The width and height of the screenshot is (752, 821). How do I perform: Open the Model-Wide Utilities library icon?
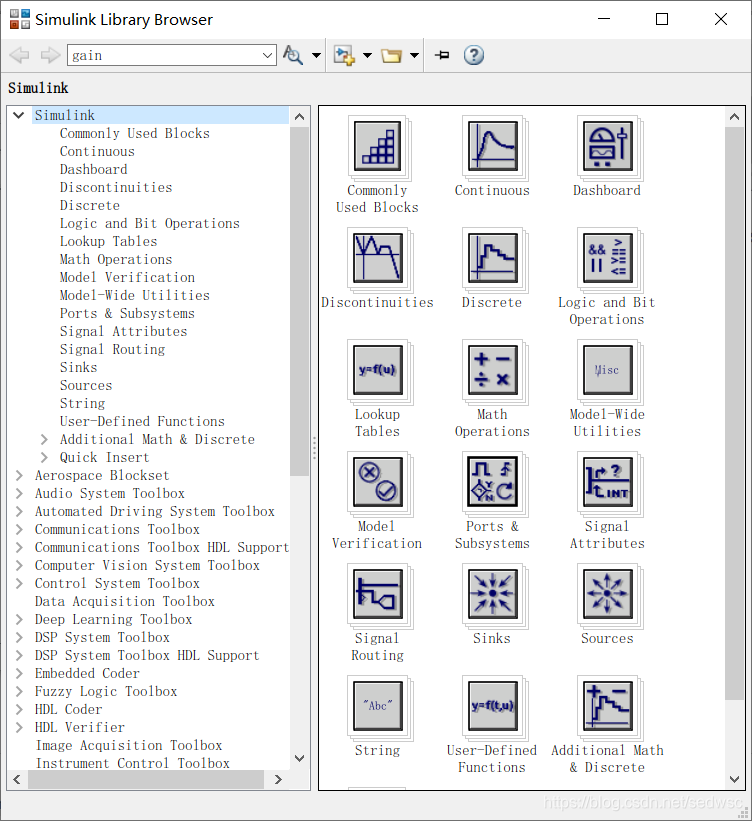click(609, 372)
